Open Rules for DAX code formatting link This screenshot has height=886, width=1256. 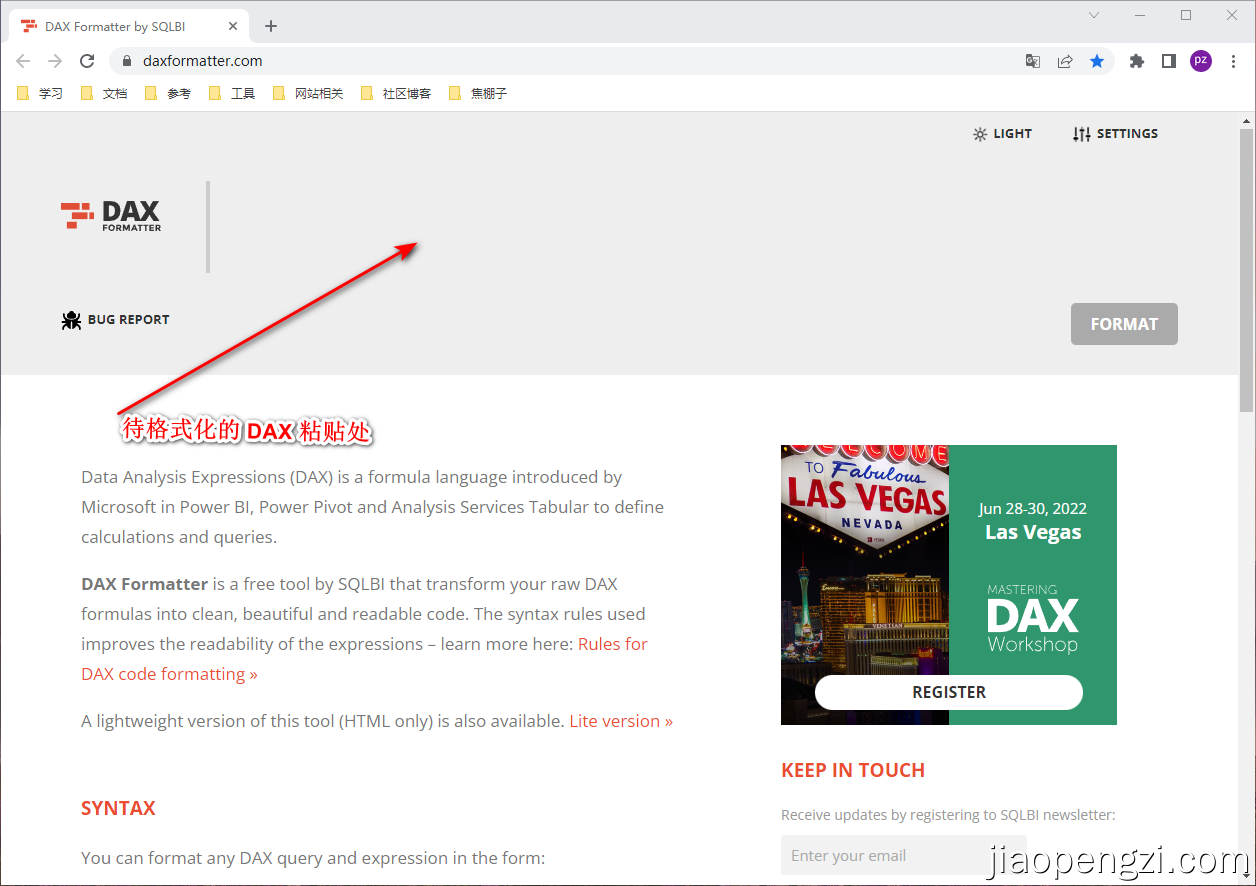364,659
